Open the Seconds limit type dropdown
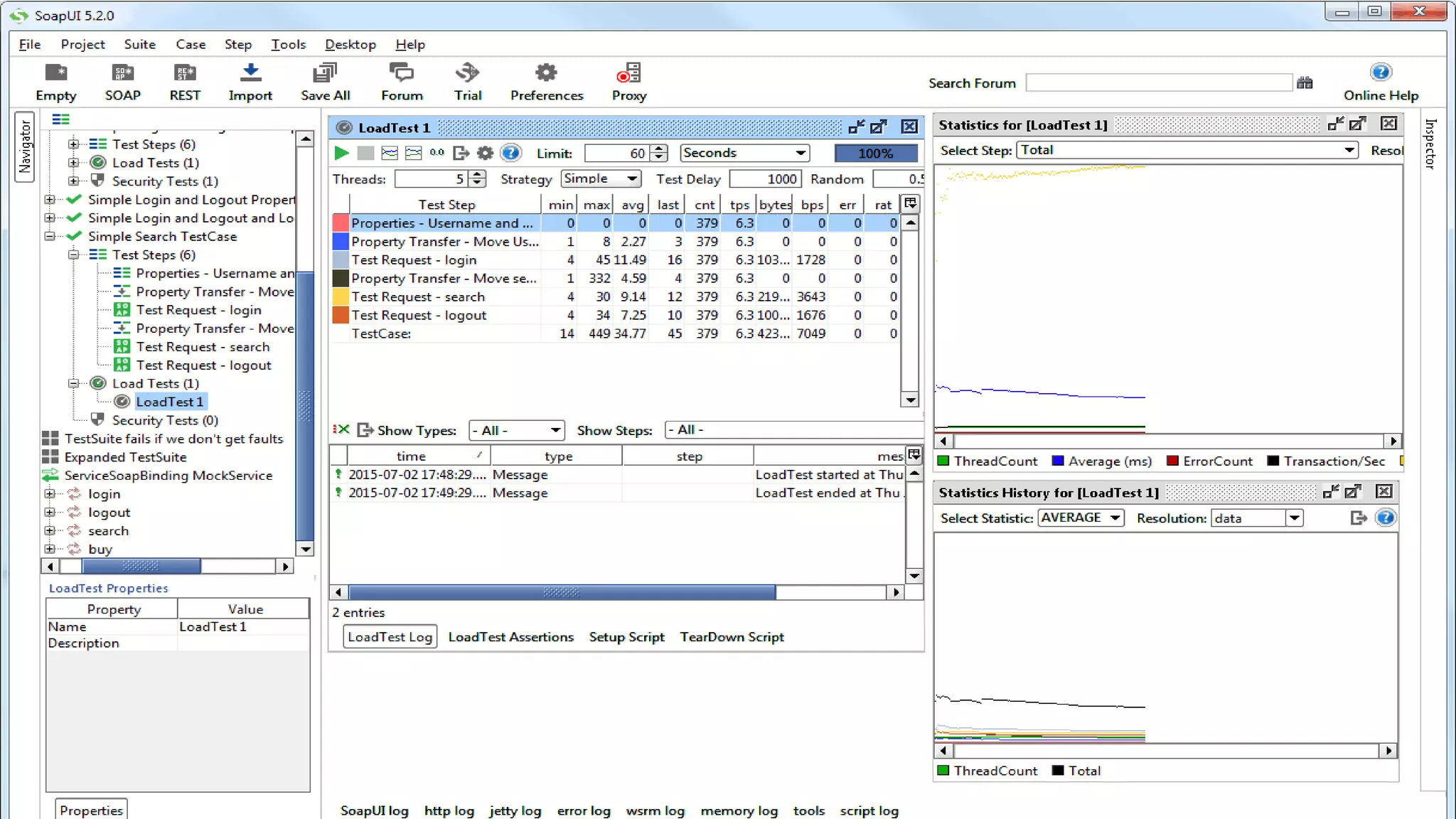The height and width of the screenshot is (819, 1456). tap(745, 153)
